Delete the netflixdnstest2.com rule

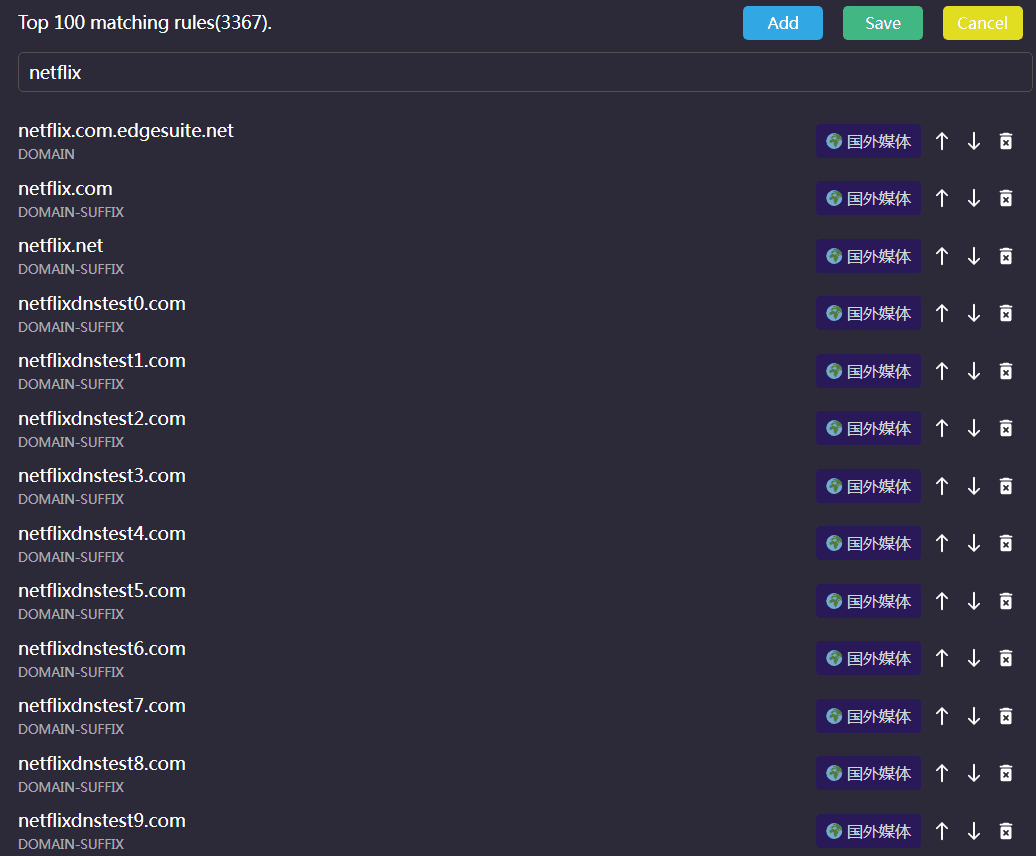click(1006, 428)
